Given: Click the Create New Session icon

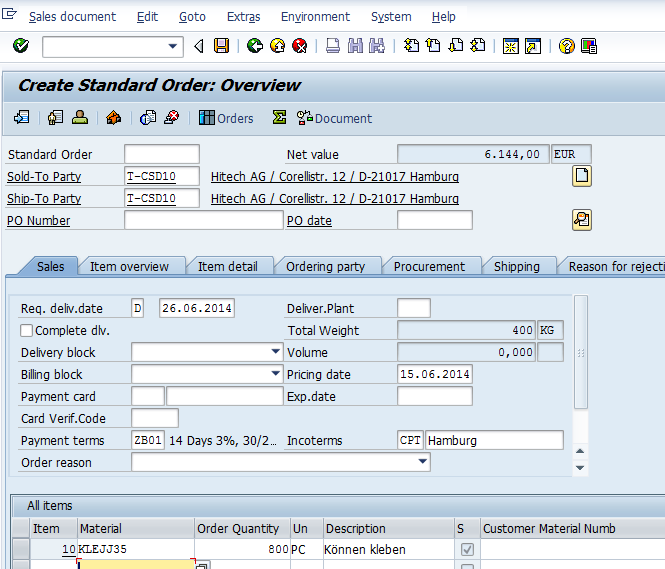Looking at the screenshot, I should (x=511, y=46).
